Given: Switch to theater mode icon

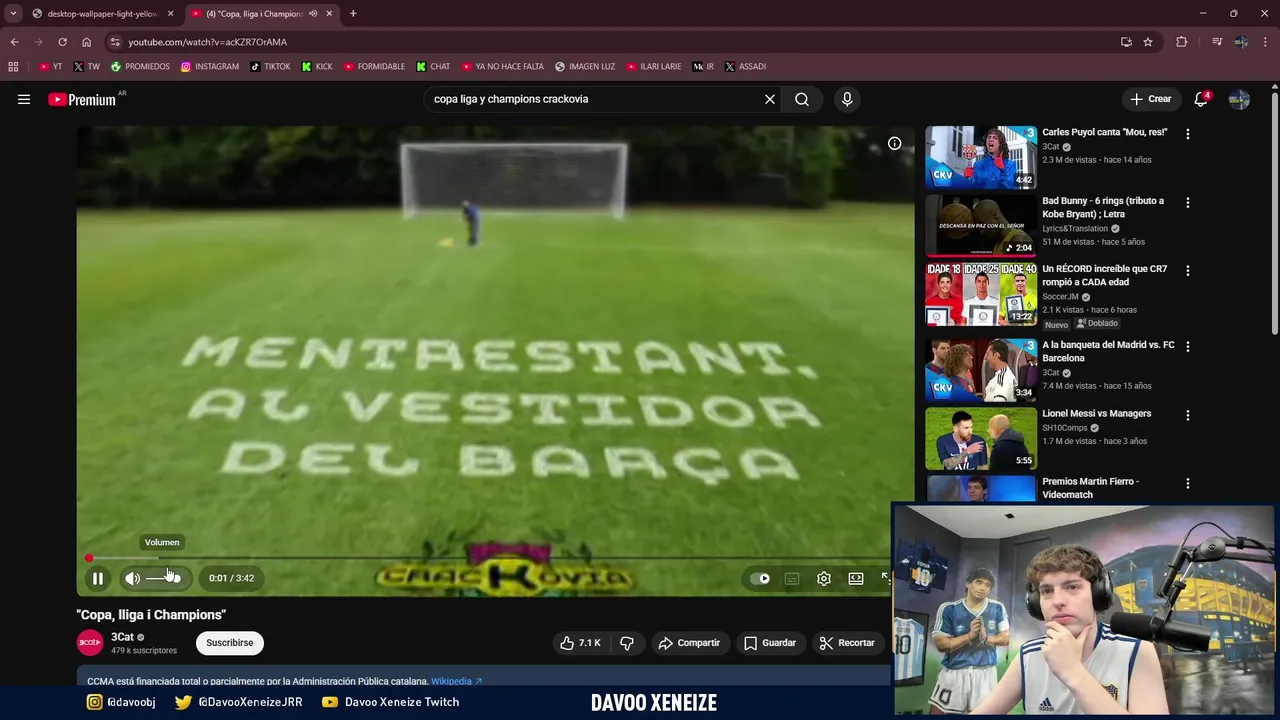Looking at the screenshot, I should [856, 578].
